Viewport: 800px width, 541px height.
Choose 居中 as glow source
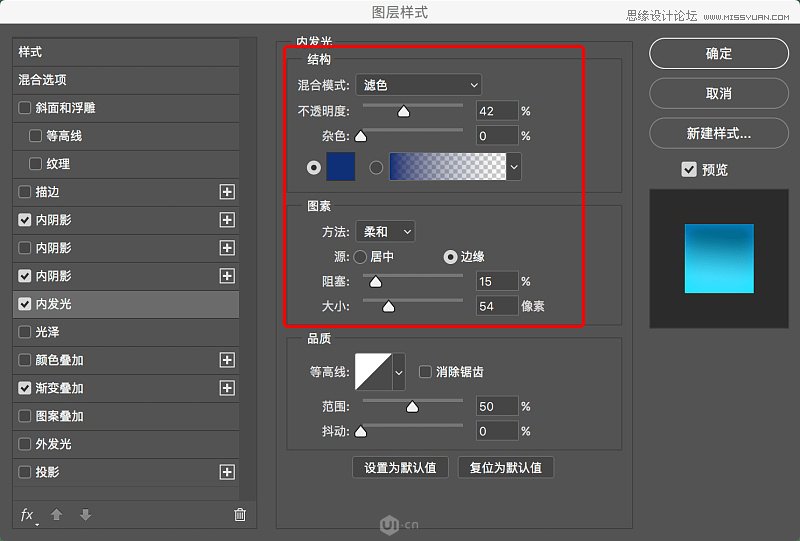coord(360,257)
